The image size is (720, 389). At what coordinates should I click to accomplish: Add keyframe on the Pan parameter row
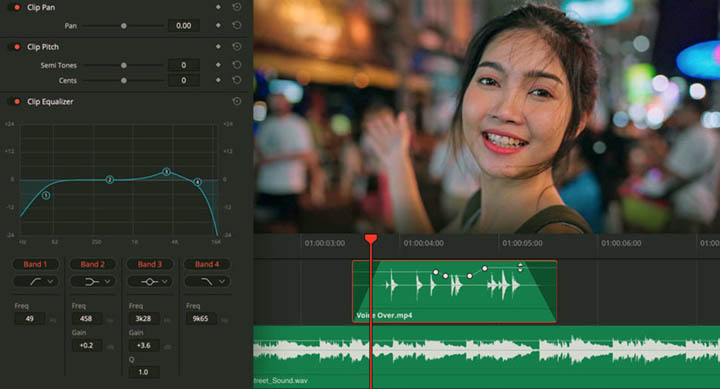218,26
